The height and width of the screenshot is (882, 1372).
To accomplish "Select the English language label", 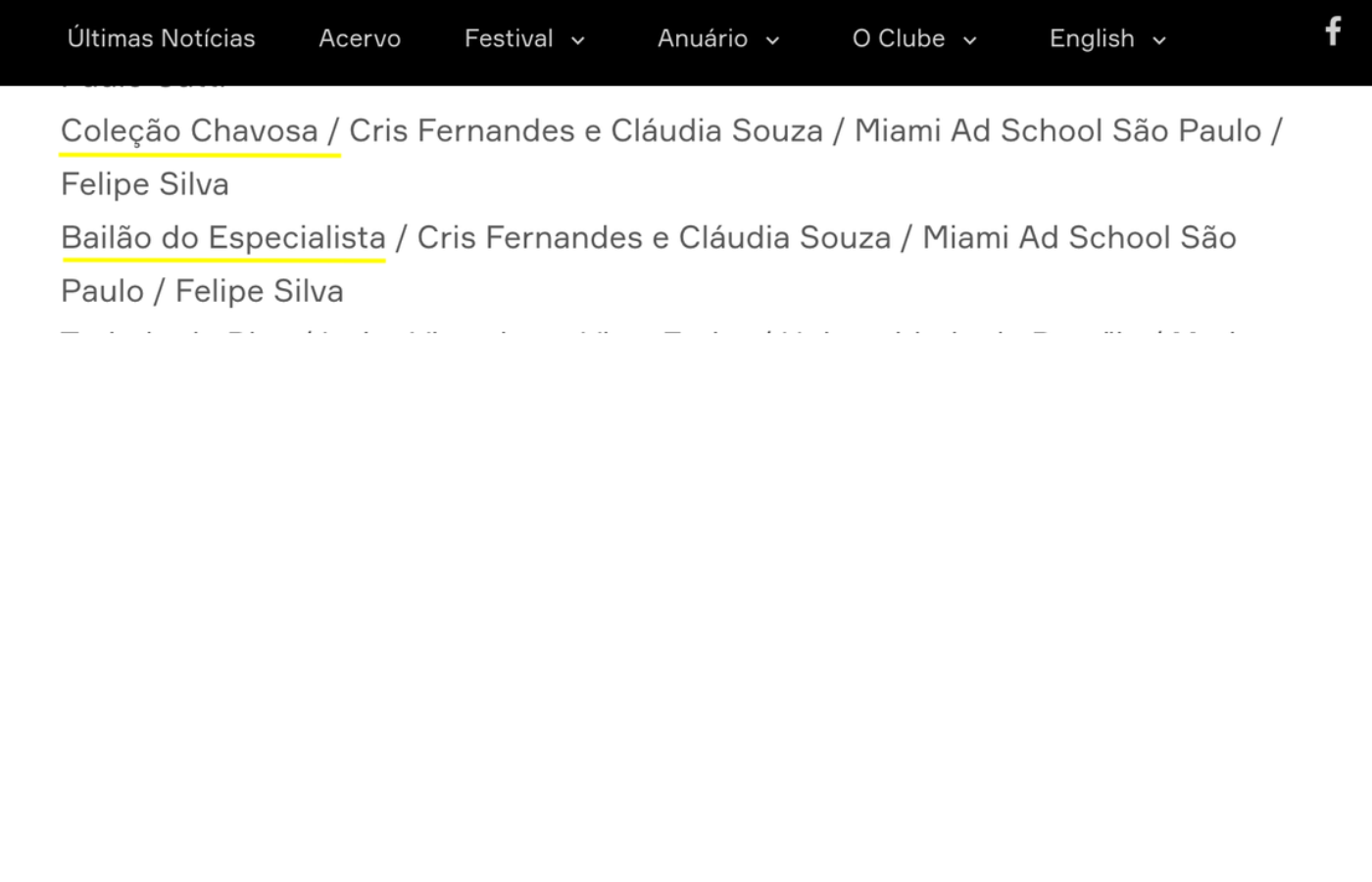I will tap(1092, 38).
